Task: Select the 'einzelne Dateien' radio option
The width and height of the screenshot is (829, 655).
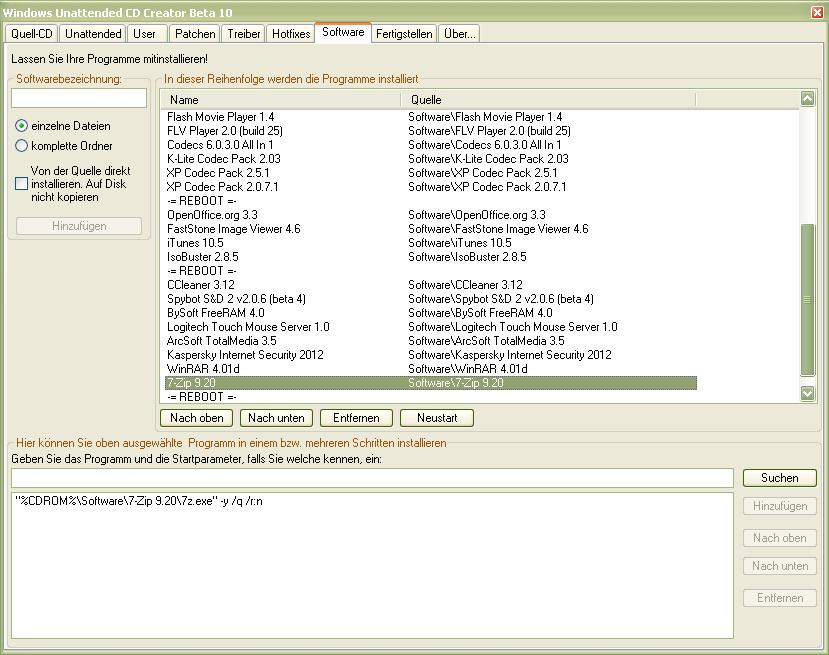Action: coord(22,126)
